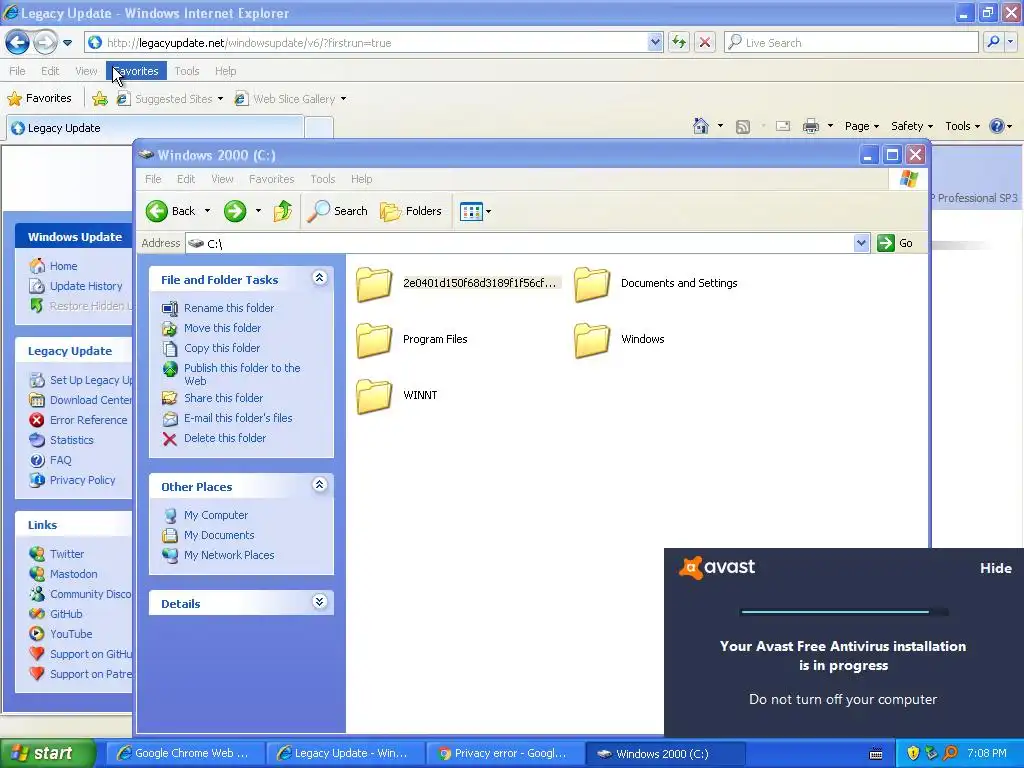Click the Explorer green Forward arrow
Image resolution: width=1024 pixels, height=768 pixels.
point(235,211)
